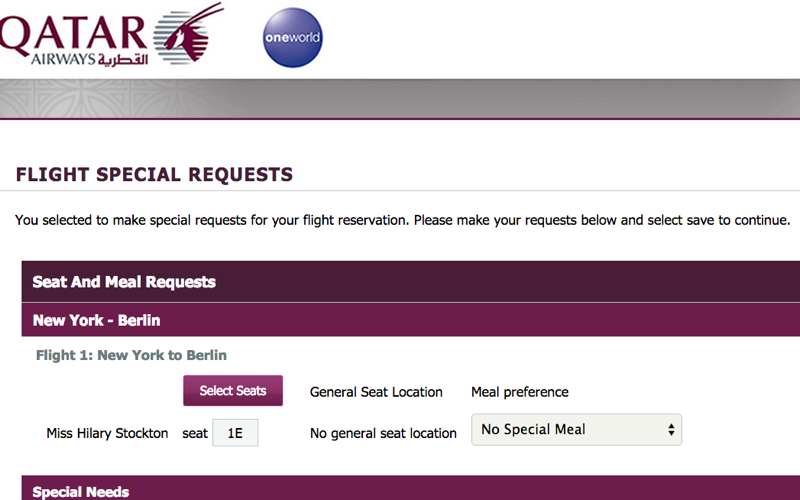The height and width of the screenshot is (500, 800).
Task: Click the gray patterned banner strip
Action: pos(400,99)
